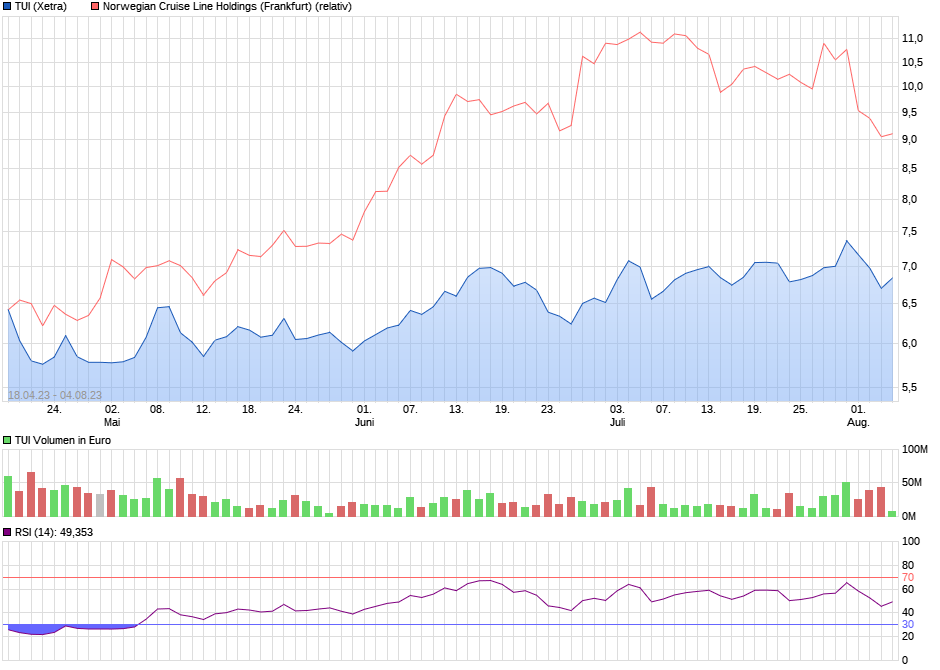Select the TUI Volumen in Euro label
The width and height of the screenshot is (940, 670).
63,440
